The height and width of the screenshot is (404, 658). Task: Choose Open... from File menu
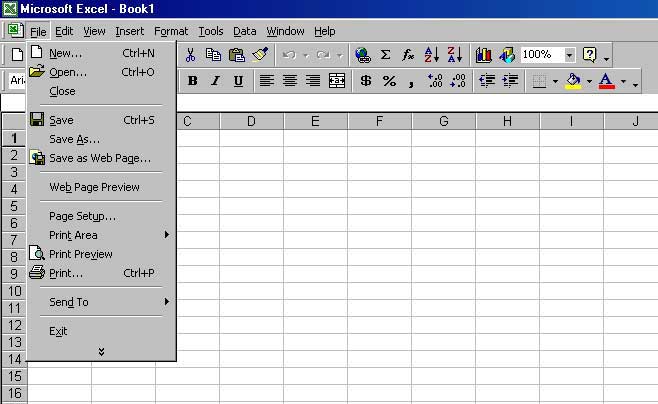point(101,72)
